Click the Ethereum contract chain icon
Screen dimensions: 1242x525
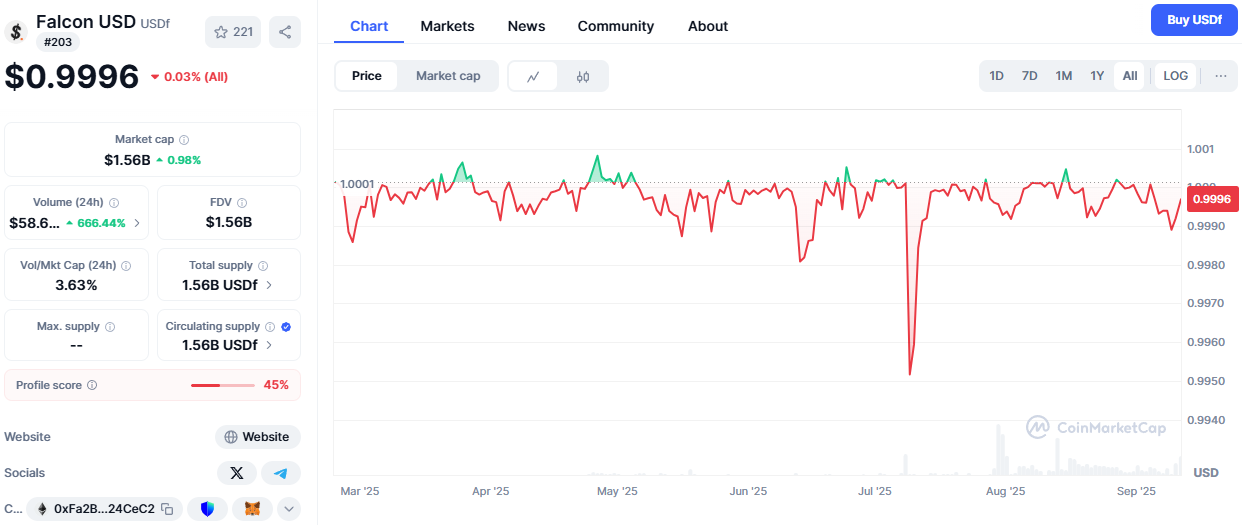click(42, 509)
